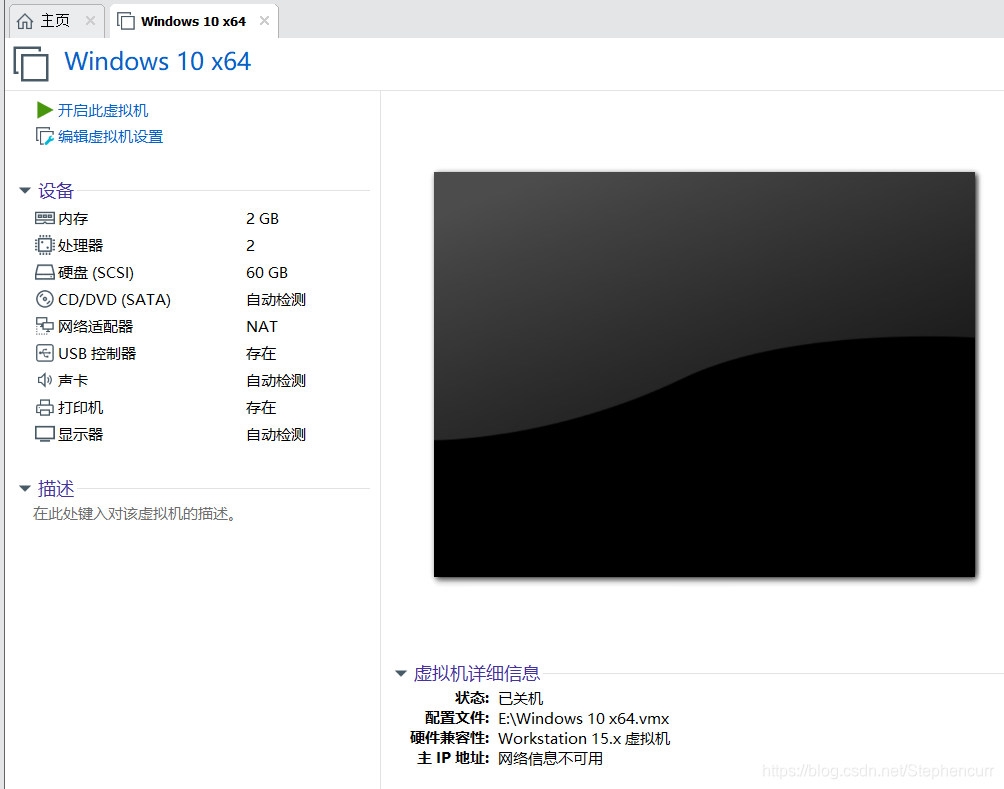Collapse the 虚拟机详细信息 details section
The height and width of the screenshot is (789, 1004).
click(401, 673)
